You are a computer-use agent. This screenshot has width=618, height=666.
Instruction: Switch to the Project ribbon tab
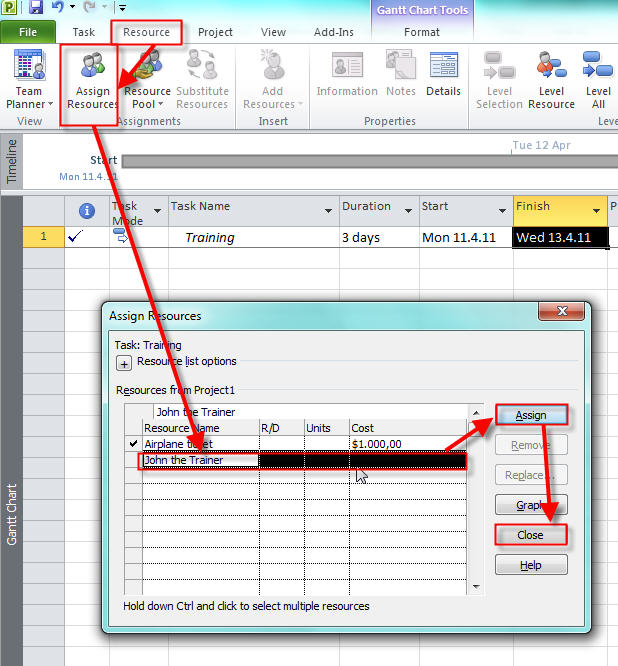tap(215, 32)
